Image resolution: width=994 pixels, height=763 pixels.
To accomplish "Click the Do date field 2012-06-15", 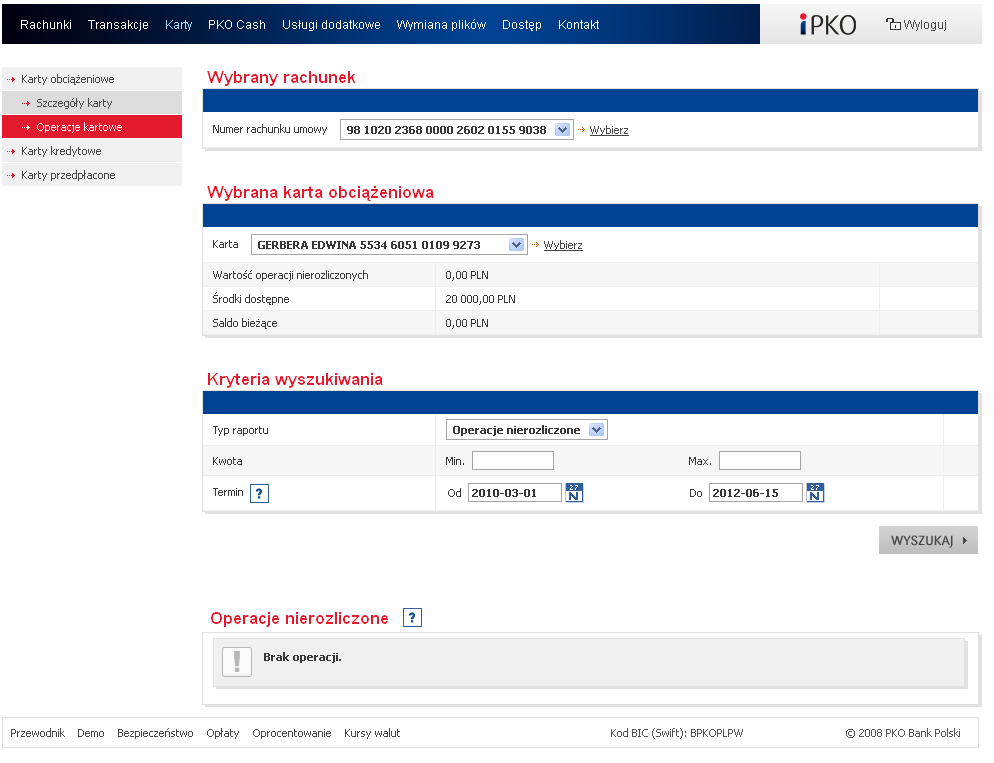I will (756, 492).
